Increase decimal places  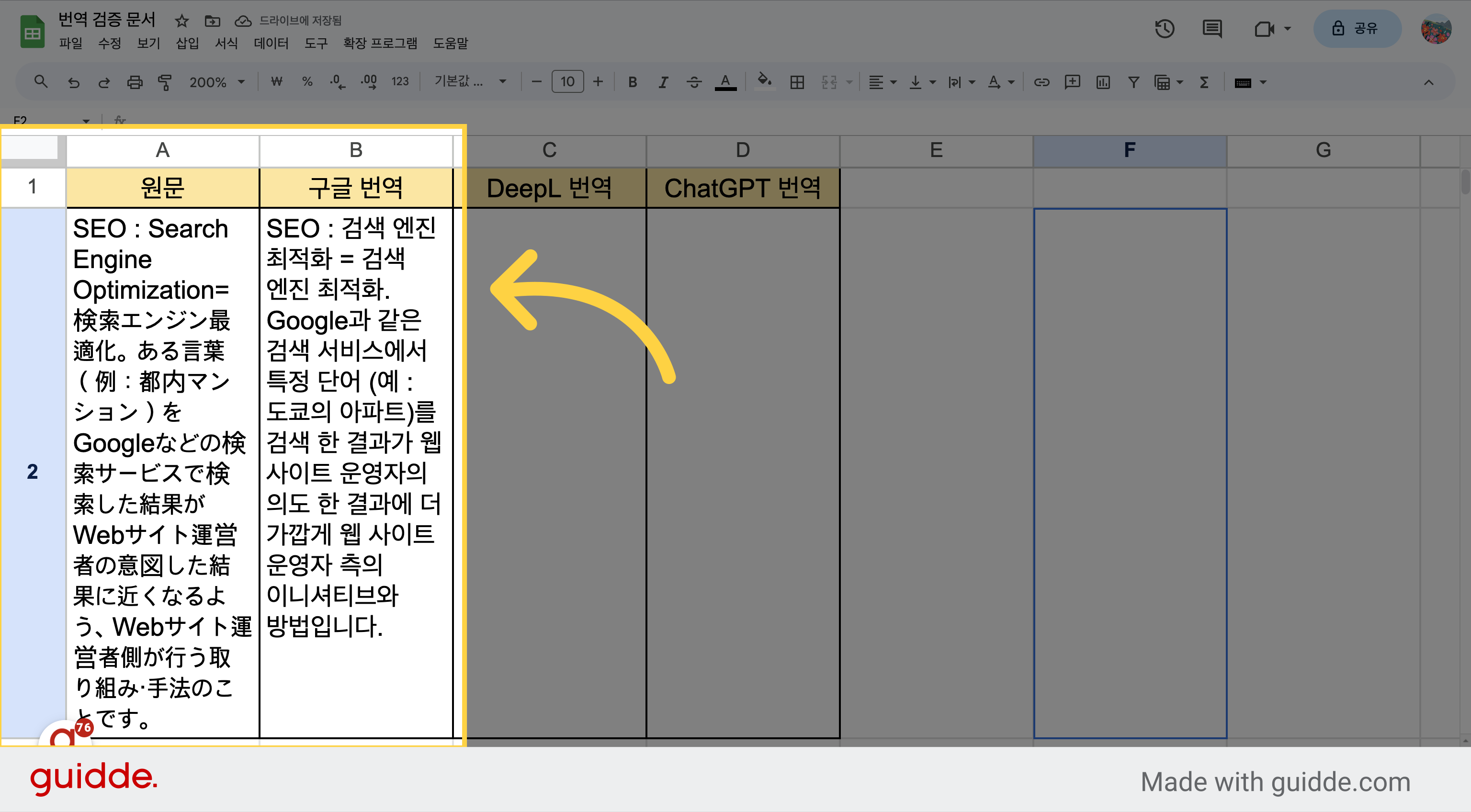coord(369,82)
